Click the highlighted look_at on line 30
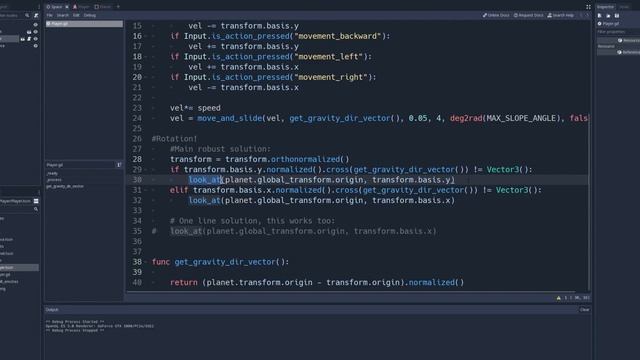 tap(205, 180)
